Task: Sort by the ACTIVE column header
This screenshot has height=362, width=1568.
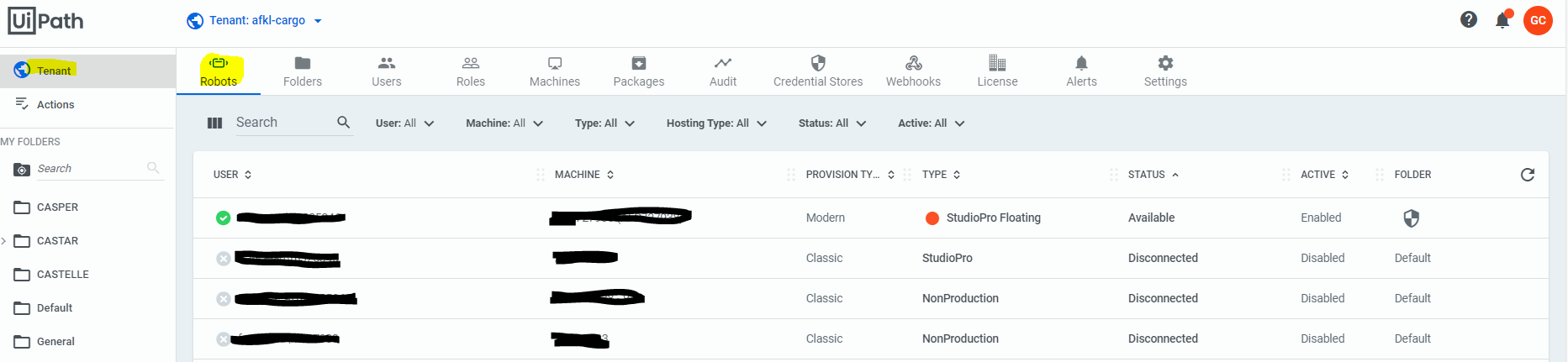Action: [1325, 175]
